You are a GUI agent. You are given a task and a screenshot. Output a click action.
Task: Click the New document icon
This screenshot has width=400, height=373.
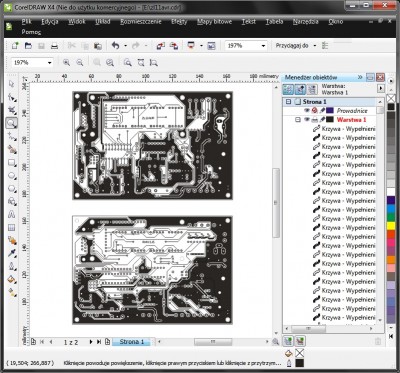(x=15, y=46)
